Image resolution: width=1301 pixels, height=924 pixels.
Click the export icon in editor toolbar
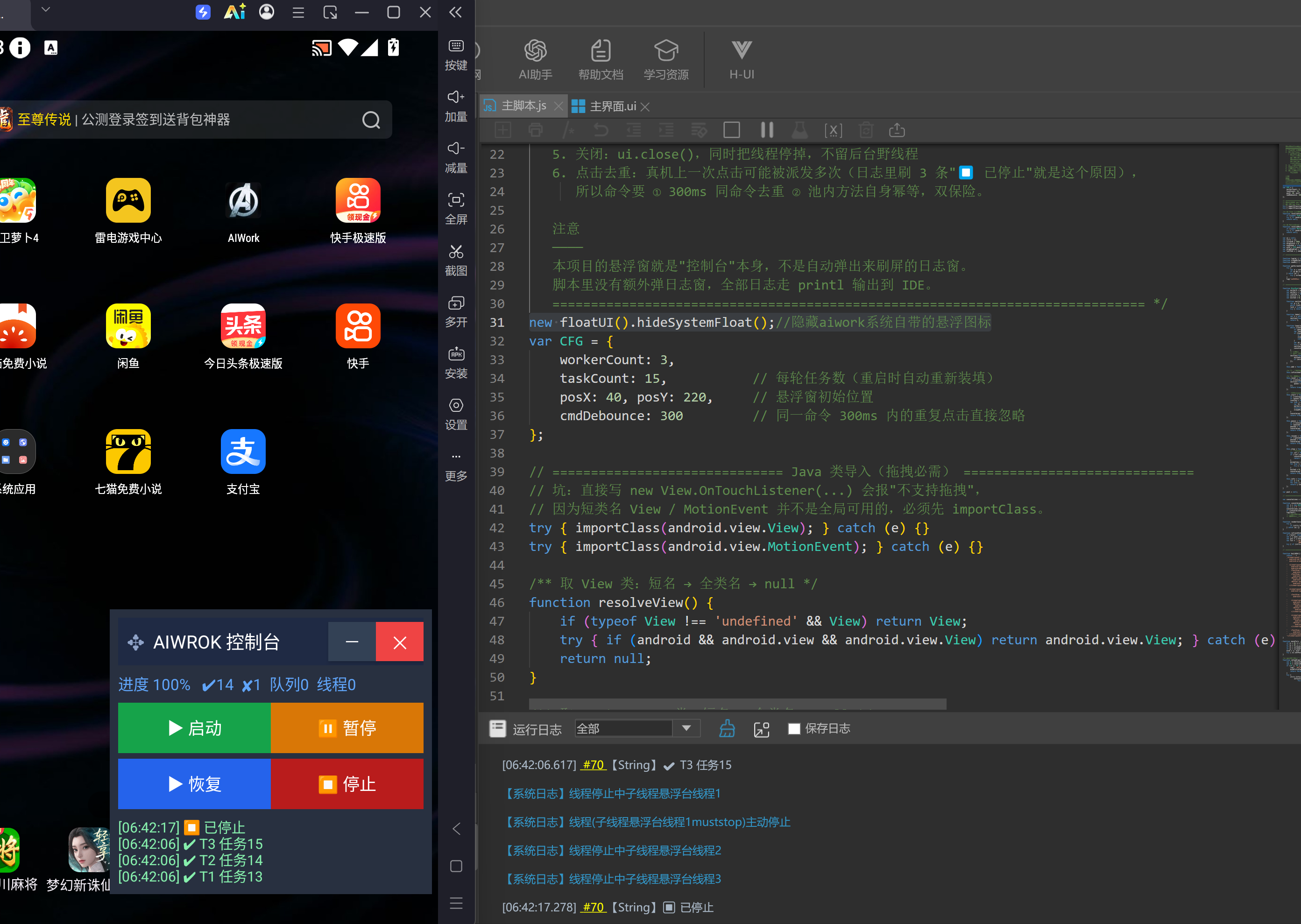pos(897,130)
